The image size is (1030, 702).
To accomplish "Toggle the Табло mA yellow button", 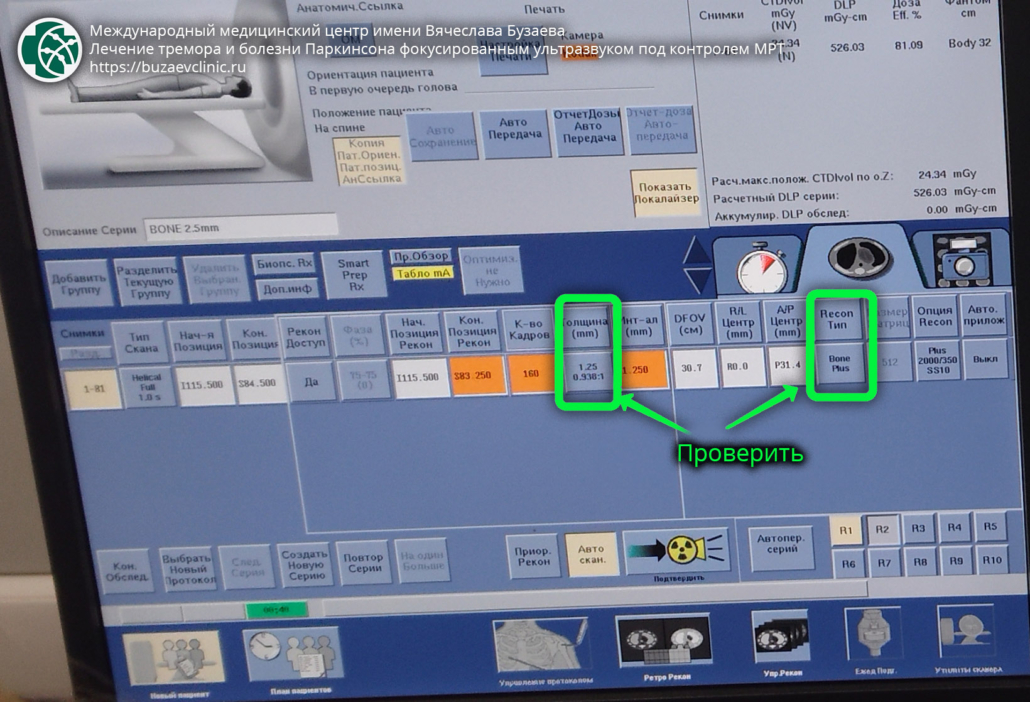I will tap(421, 274).
